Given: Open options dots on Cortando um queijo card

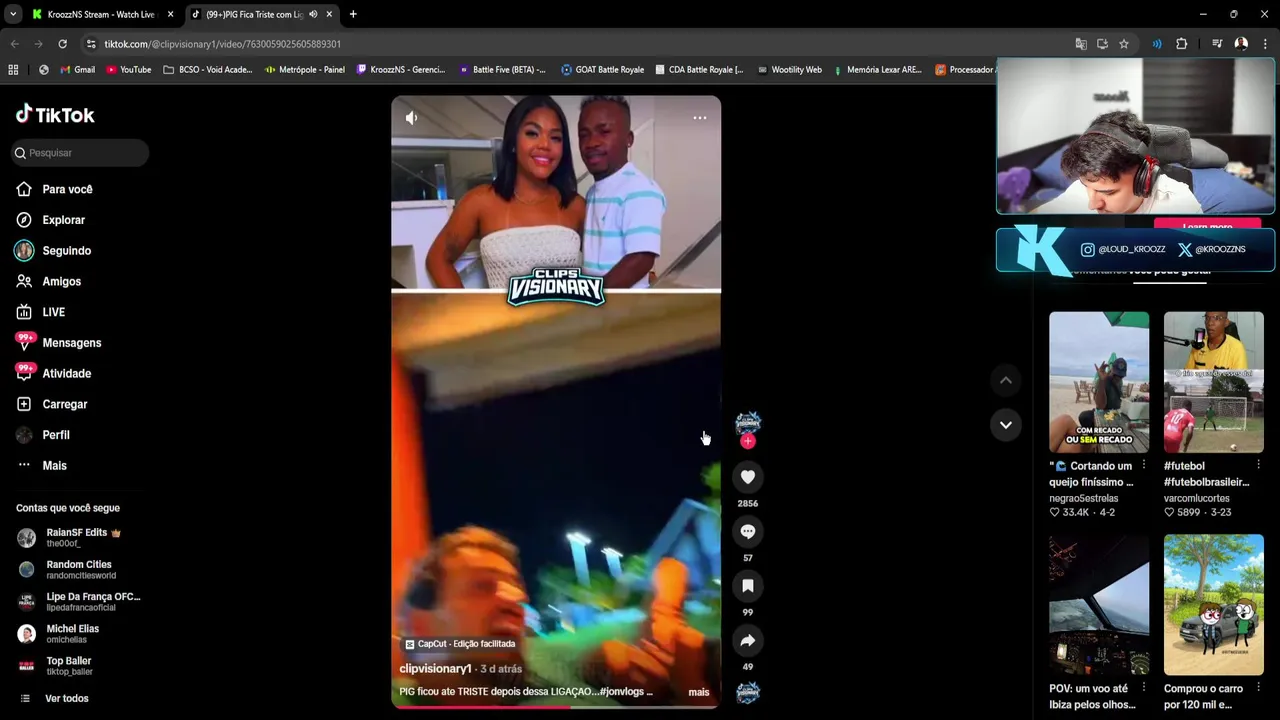Looking at the screenshot, I should (x=1143, y=466).
